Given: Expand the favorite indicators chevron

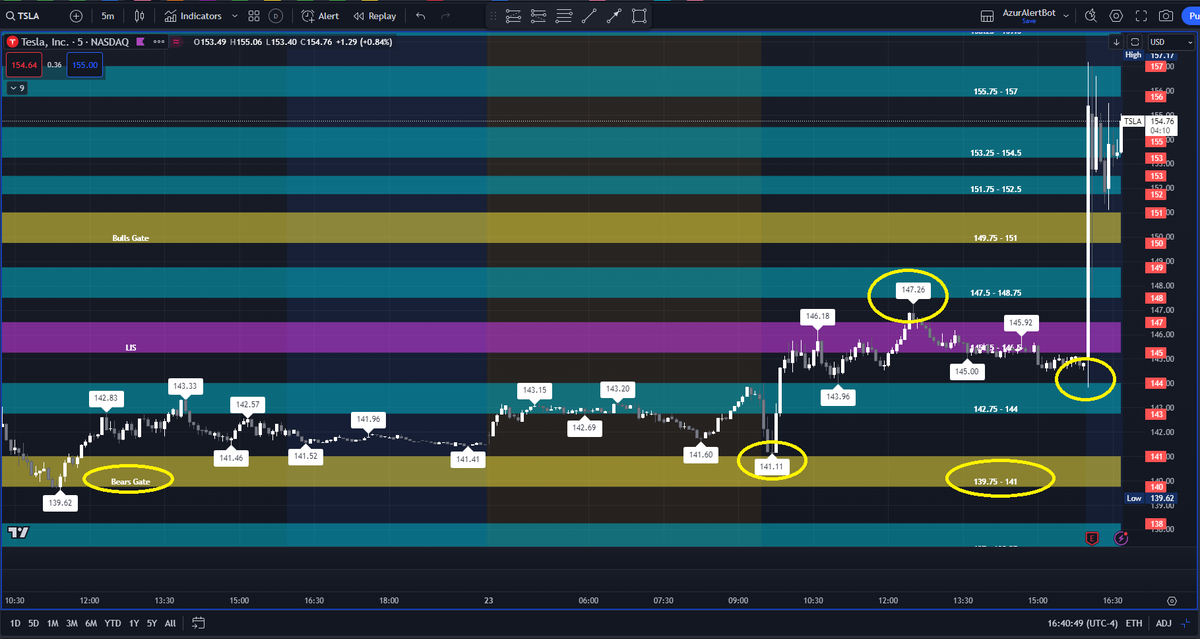Looking at the screenshot, I should coord(235,16).
